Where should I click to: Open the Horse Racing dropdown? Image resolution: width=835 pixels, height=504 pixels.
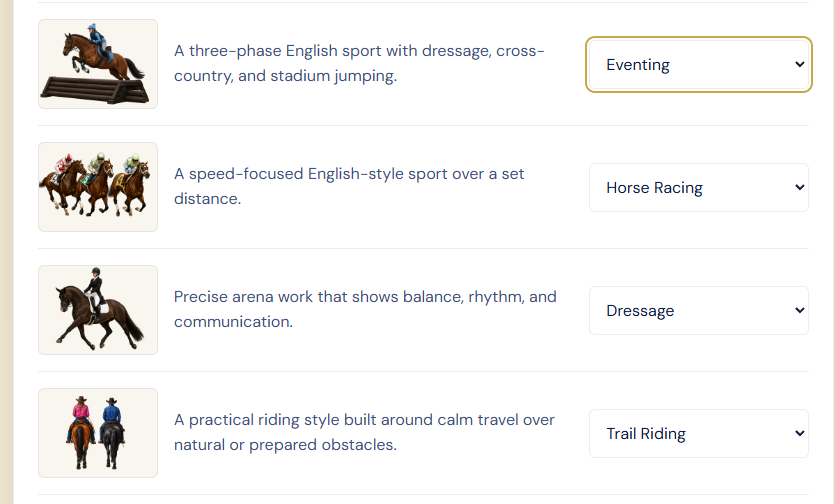pos(699,188)
